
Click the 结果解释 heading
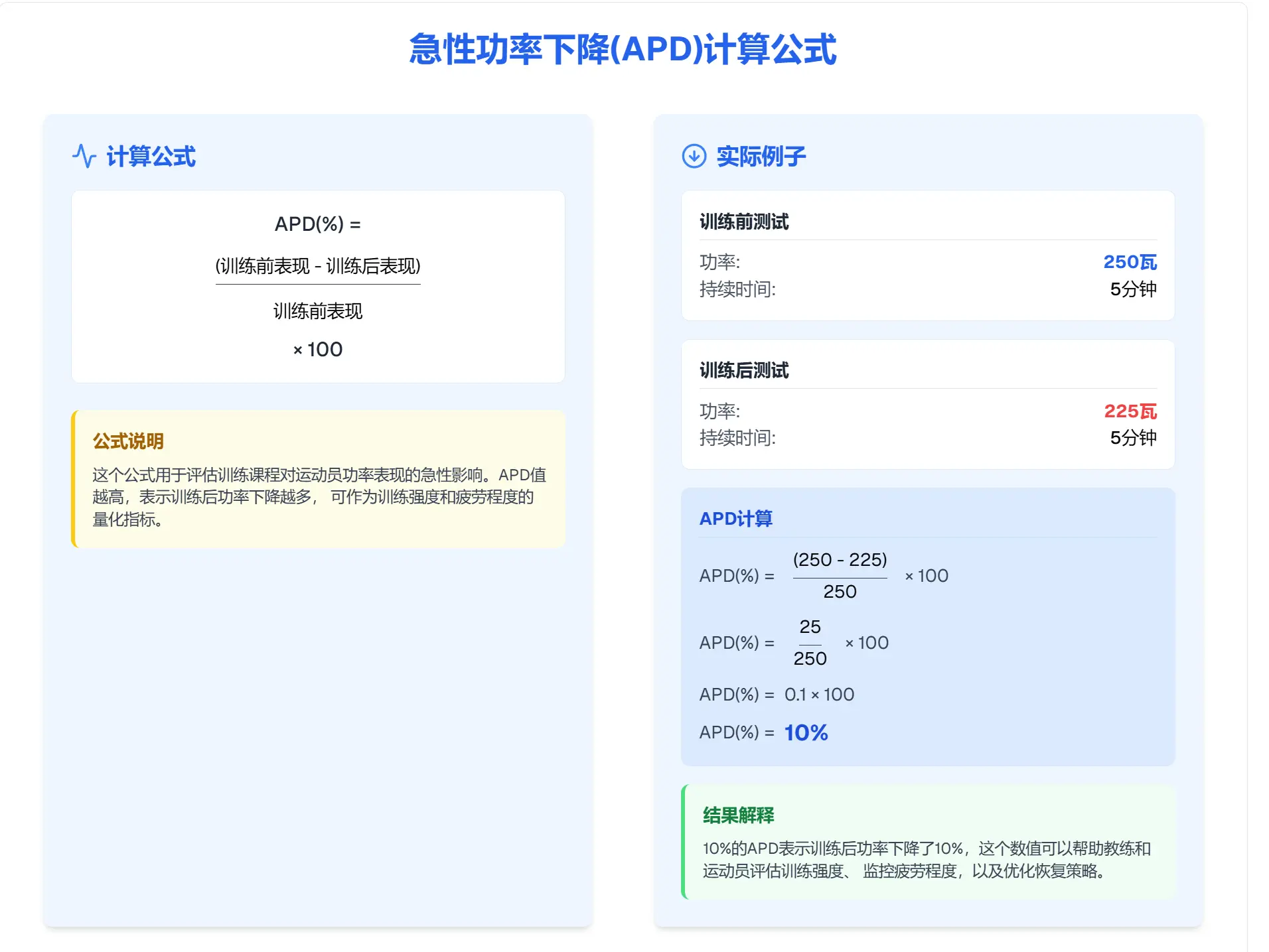739,815
